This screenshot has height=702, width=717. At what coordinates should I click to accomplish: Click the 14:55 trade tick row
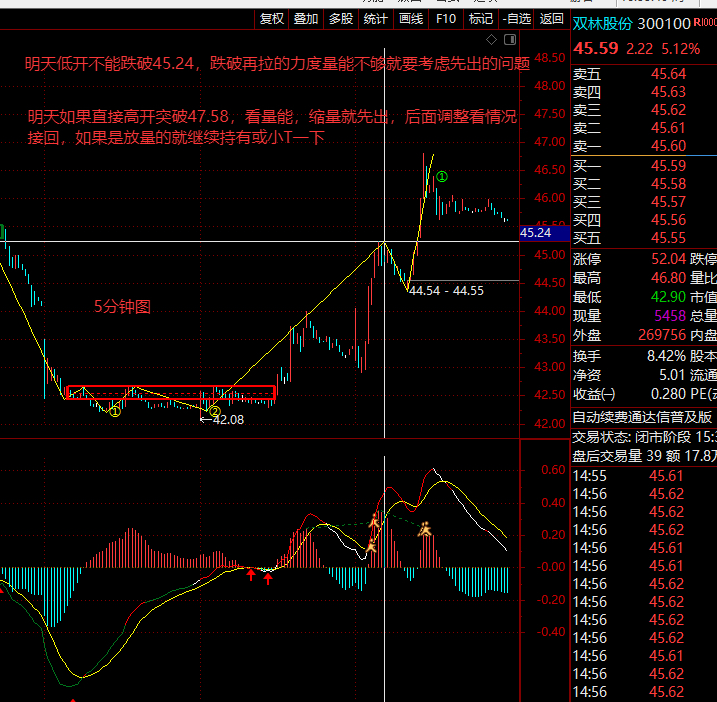644,476
